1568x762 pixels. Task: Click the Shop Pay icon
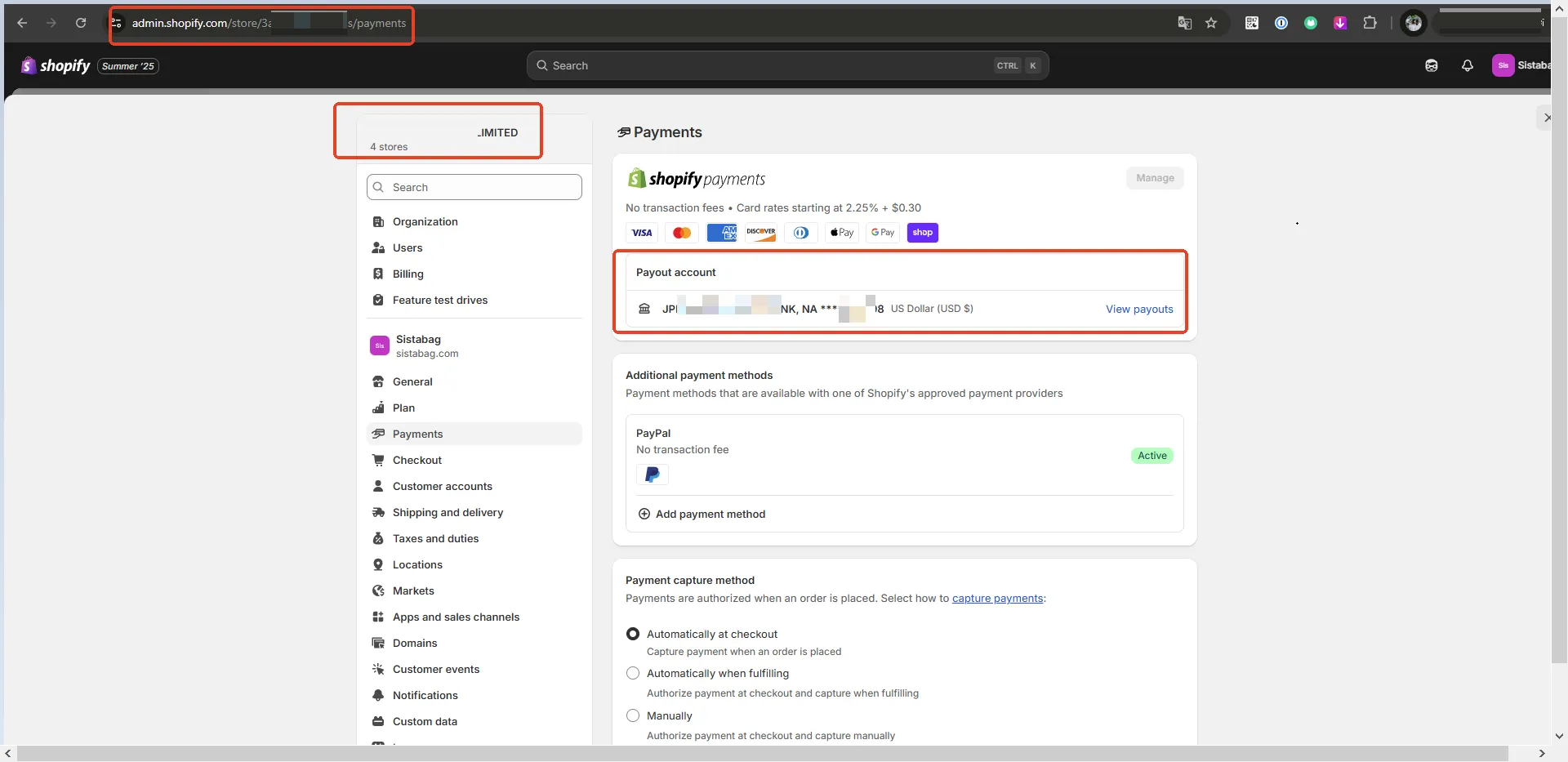(x=922, y=233)
